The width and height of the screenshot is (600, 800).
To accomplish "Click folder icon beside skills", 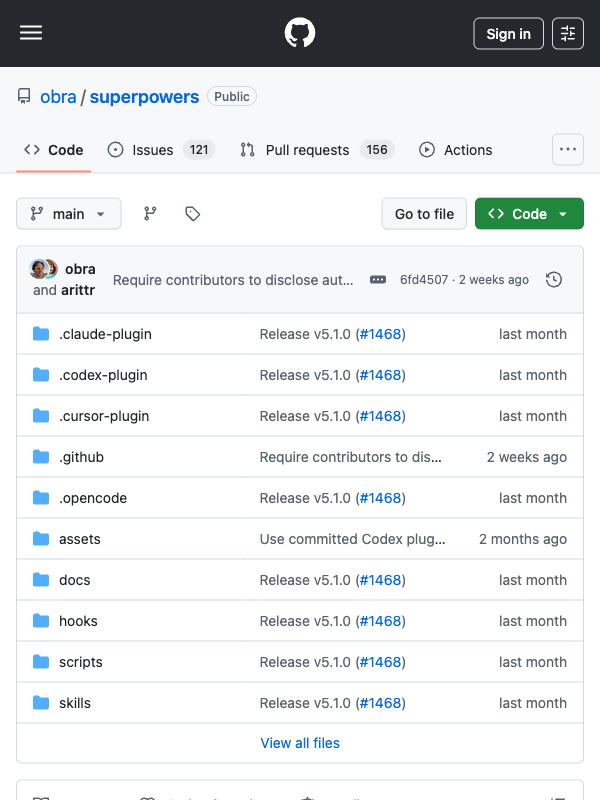I will tap(41, 703).
